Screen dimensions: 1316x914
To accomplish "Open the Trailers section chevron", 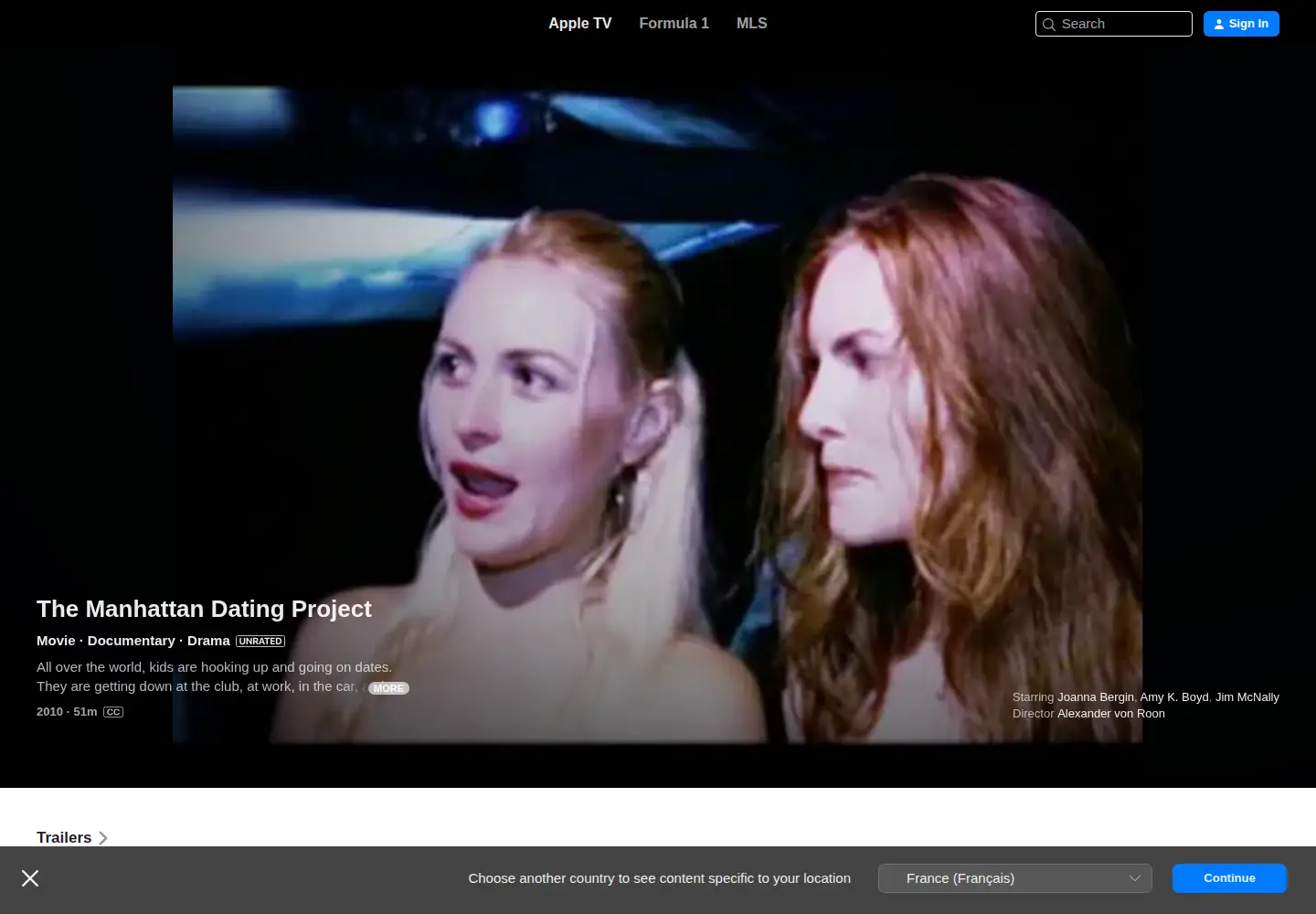I will (x=103, y=838).
